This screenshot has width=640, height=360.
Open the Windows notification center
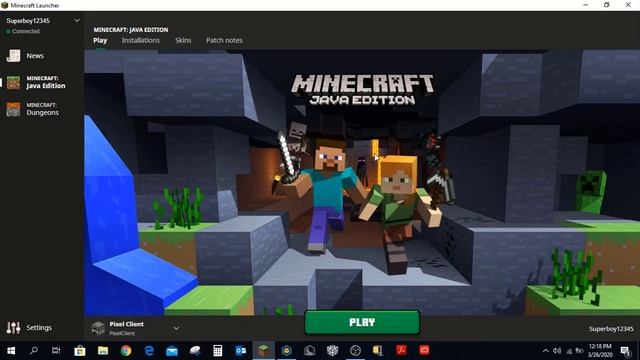pyautogui.click(x=625, y=351)
